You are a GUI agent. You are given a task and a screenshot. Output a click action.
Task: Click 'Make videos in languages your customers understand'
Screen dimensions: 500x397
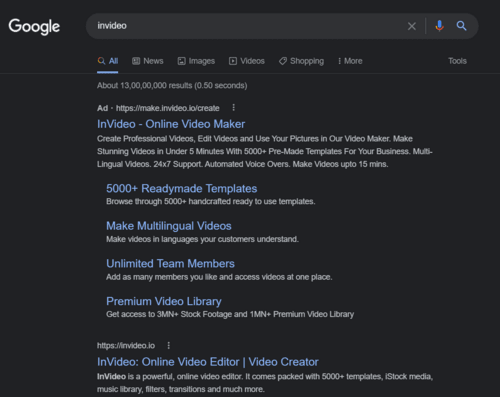pyautogui.click(x=202, y=239)
